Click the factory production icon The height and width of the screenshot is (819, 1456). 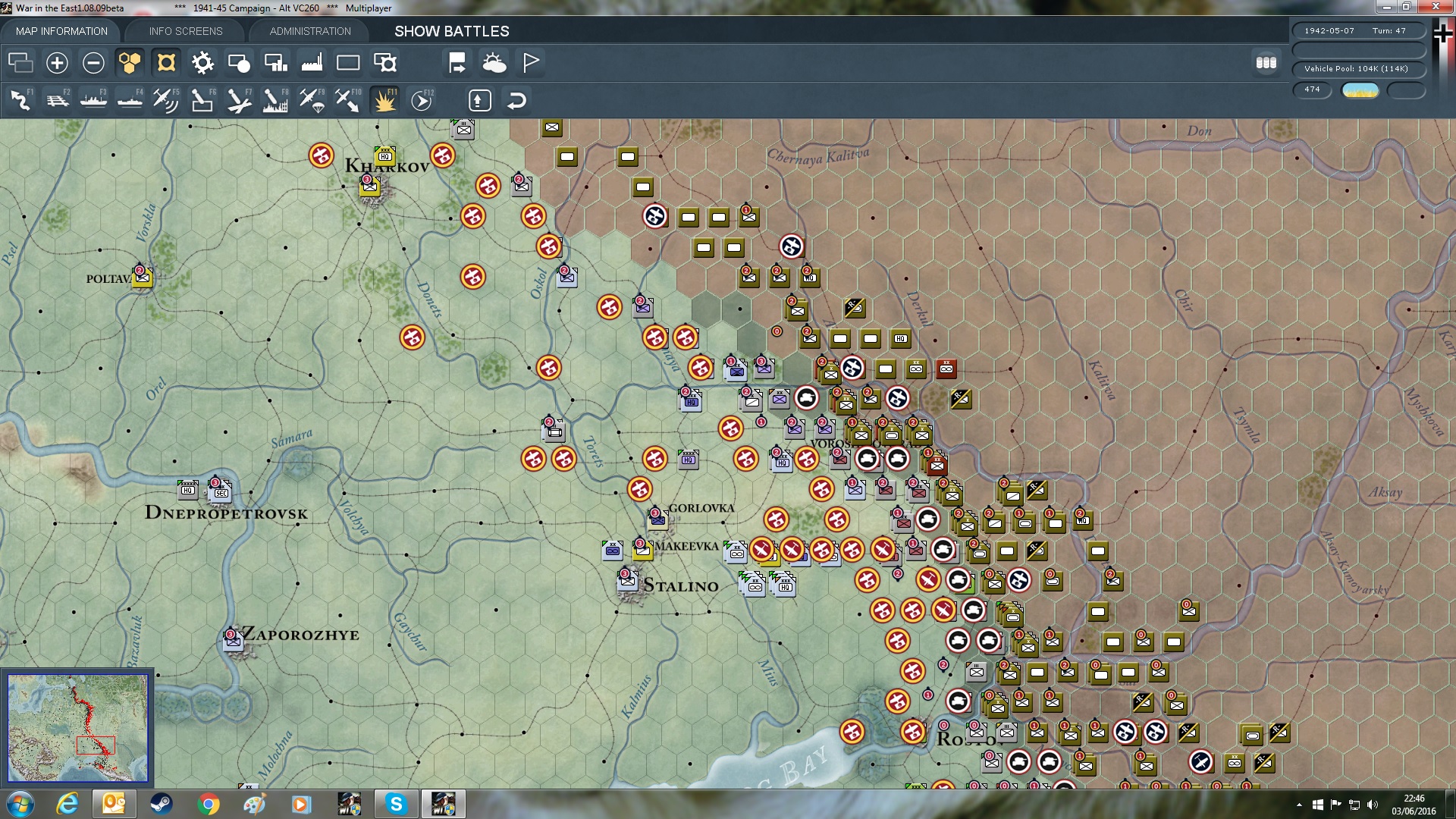click(x=312, y=63)
